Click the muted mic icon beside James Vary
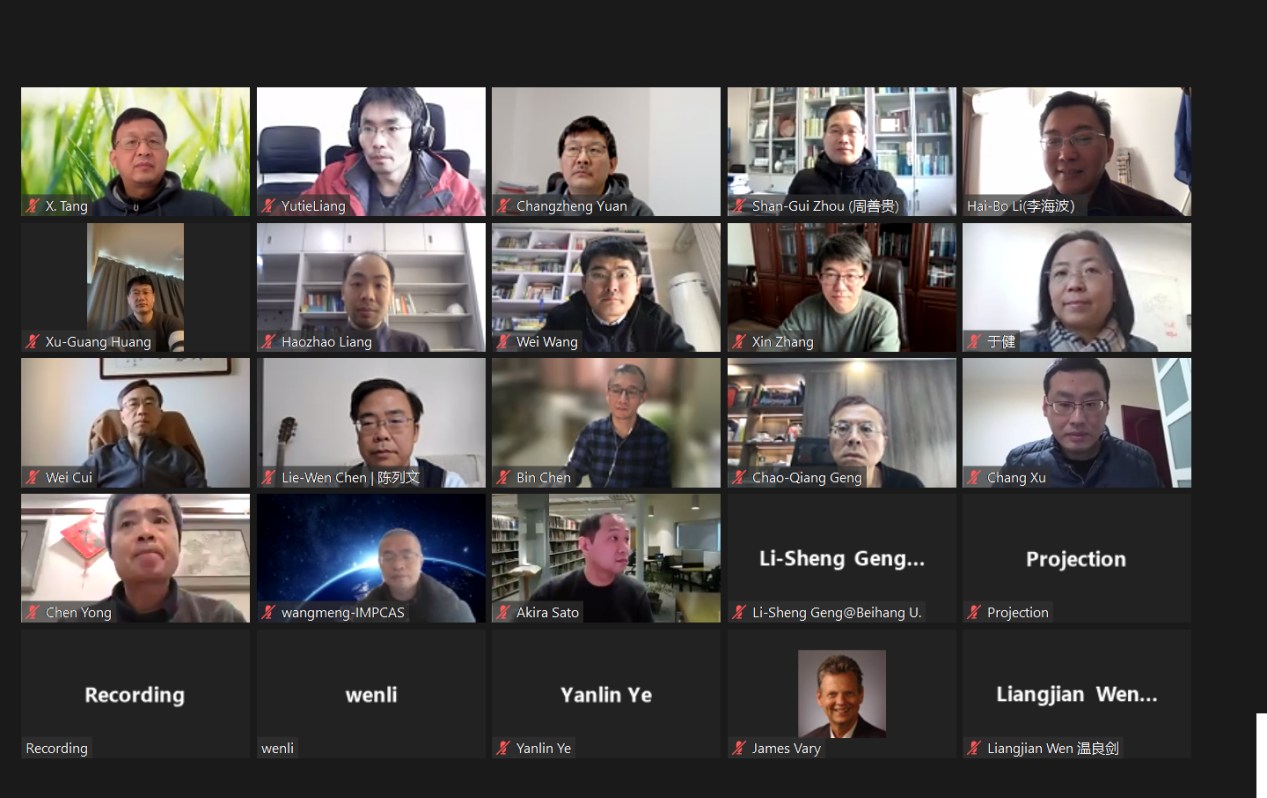This screenshot has height=798, width=1267. [x=740, y=748]
